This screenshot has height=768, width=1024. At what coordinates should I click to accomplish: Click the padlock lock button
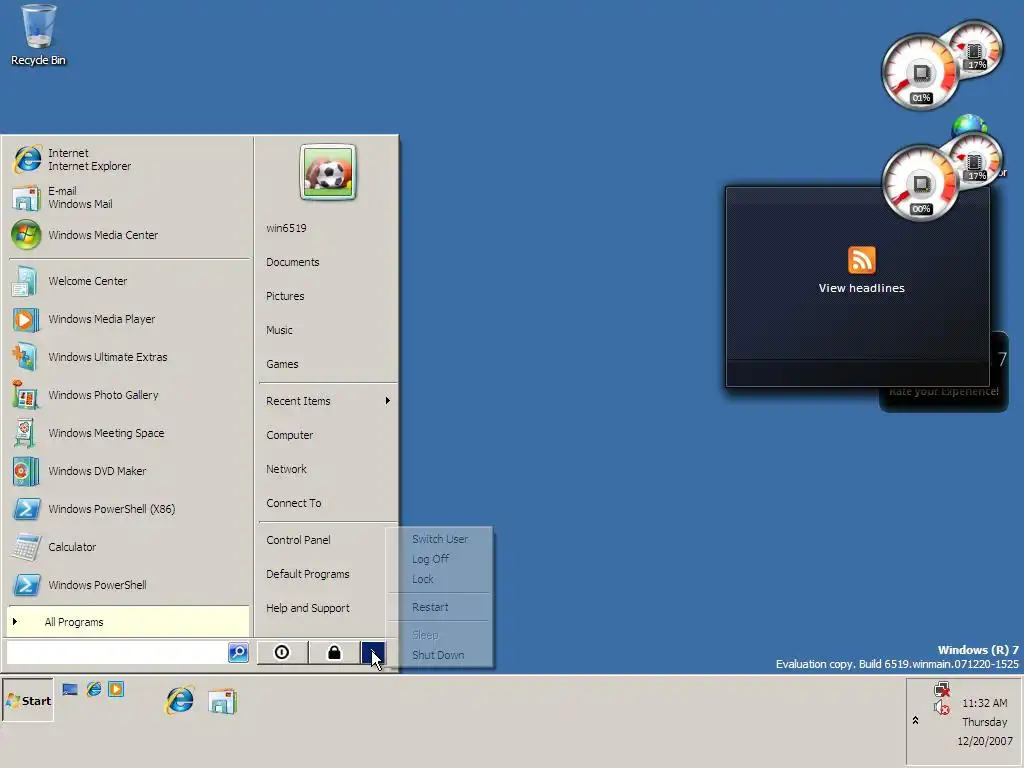point(334,652)
